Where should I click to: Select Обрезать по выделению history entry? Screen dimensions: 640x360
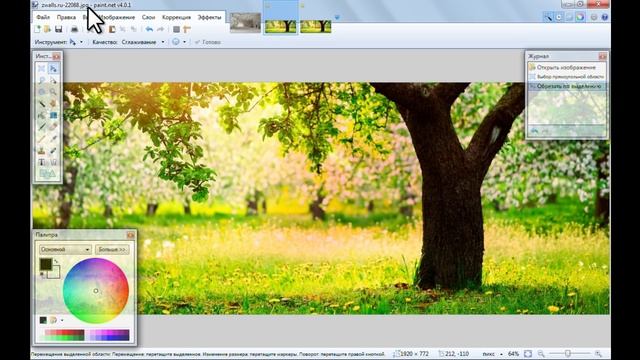click(566, 86)
